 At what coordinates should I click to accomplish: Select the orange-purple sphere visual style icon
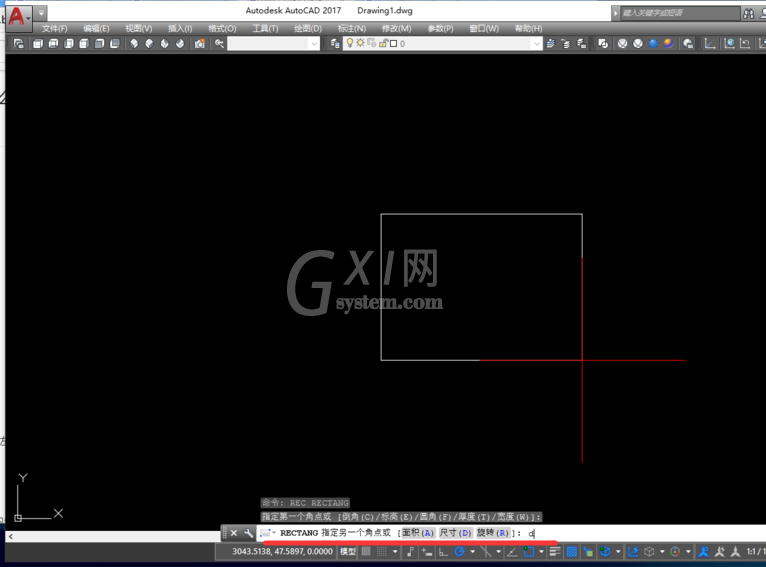click(669, 44)
